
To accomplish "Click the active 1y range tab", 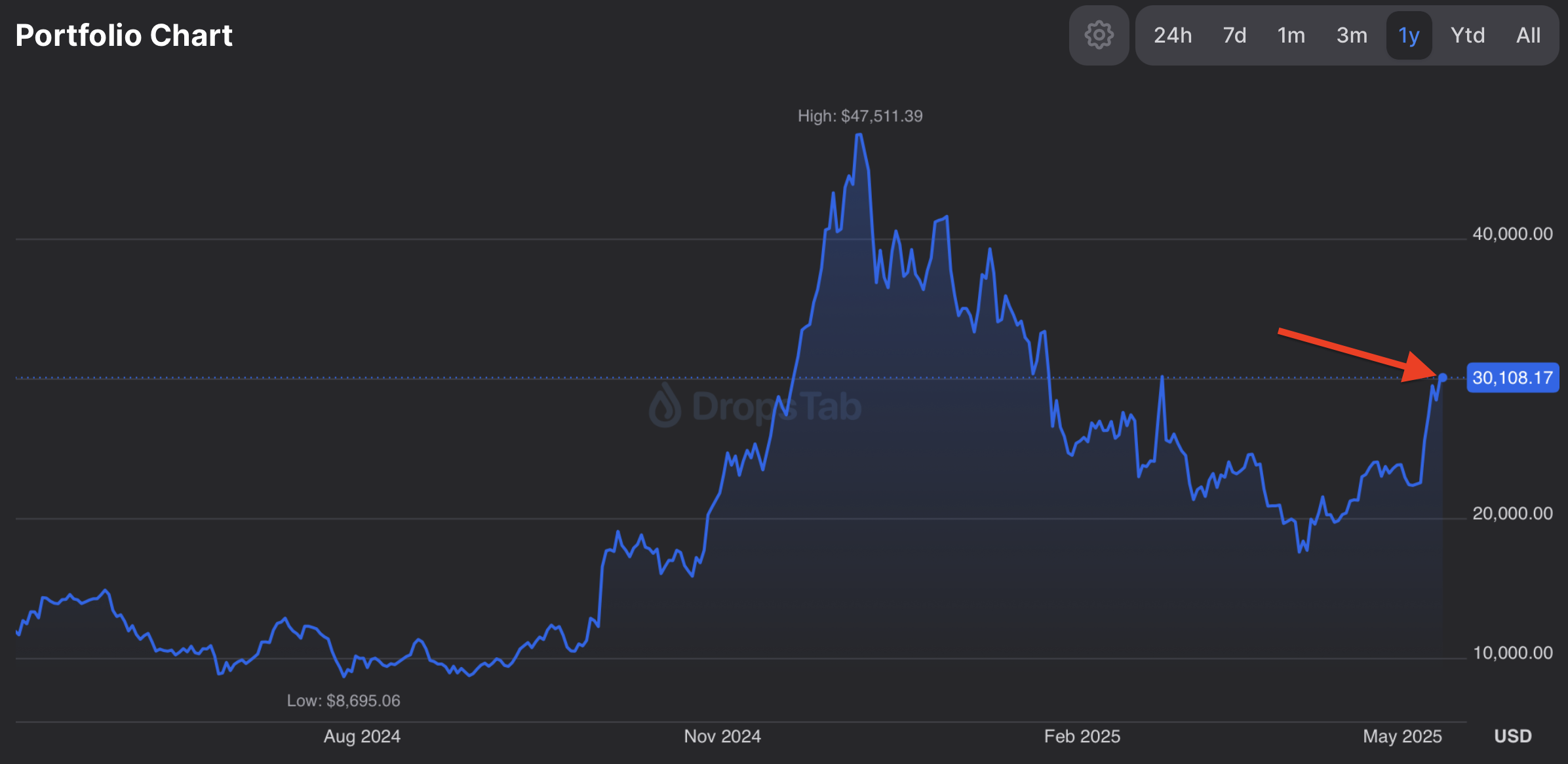I will pos(1409,35).
